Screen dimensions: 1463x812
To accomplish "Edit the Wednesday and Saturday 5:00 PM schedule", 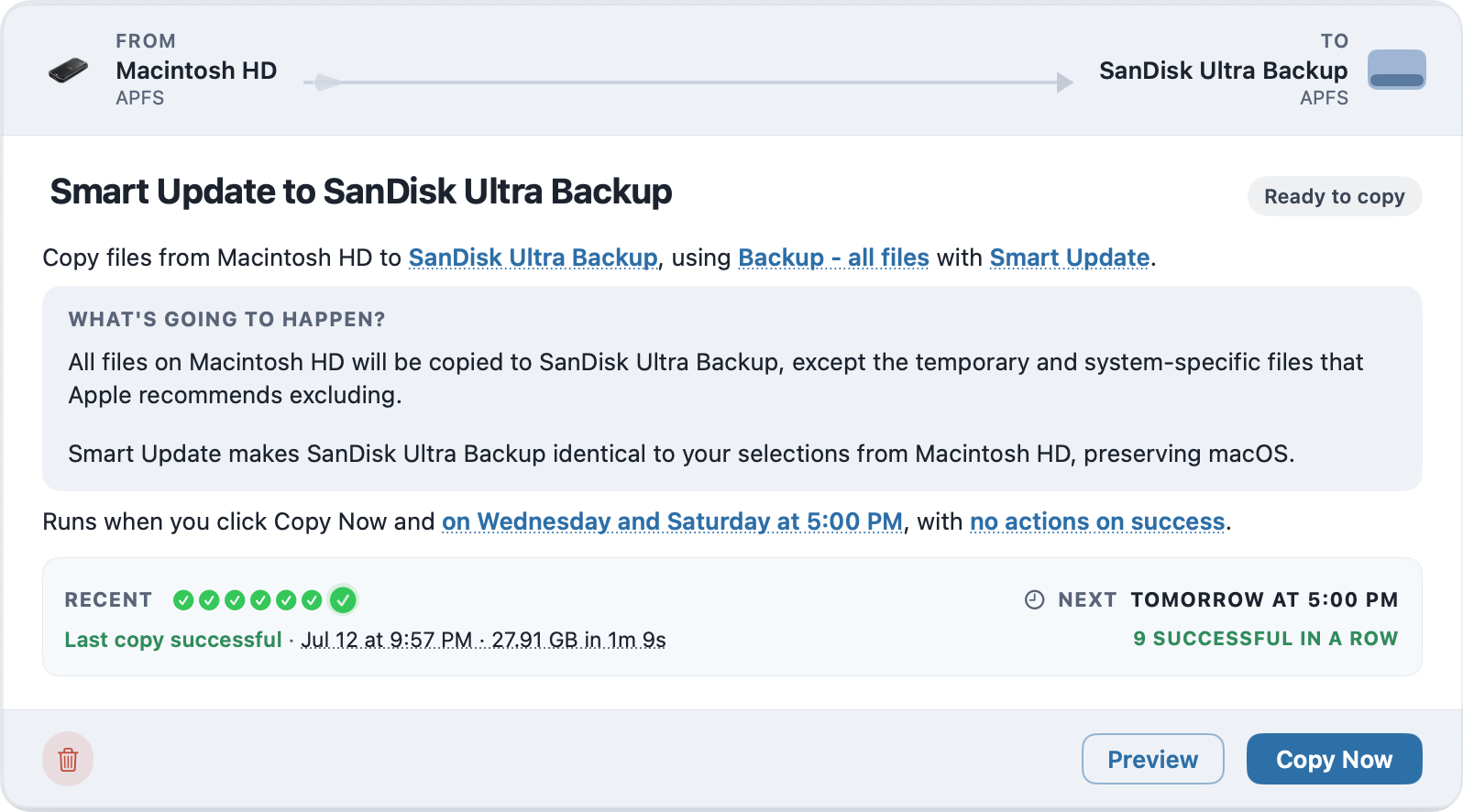I will (x=672, y=521).
